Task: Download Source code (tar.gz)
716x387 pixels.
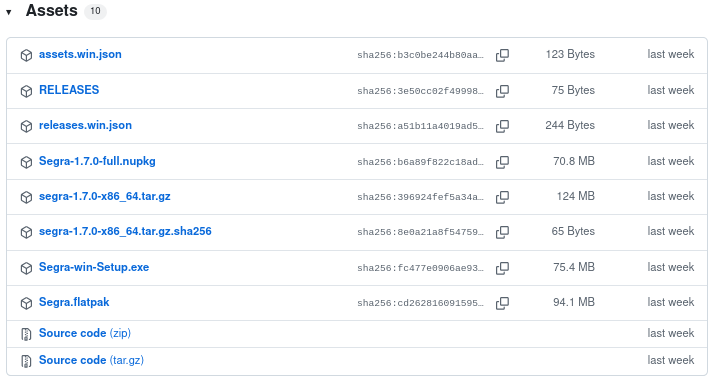Action: (x=91, y=361)
